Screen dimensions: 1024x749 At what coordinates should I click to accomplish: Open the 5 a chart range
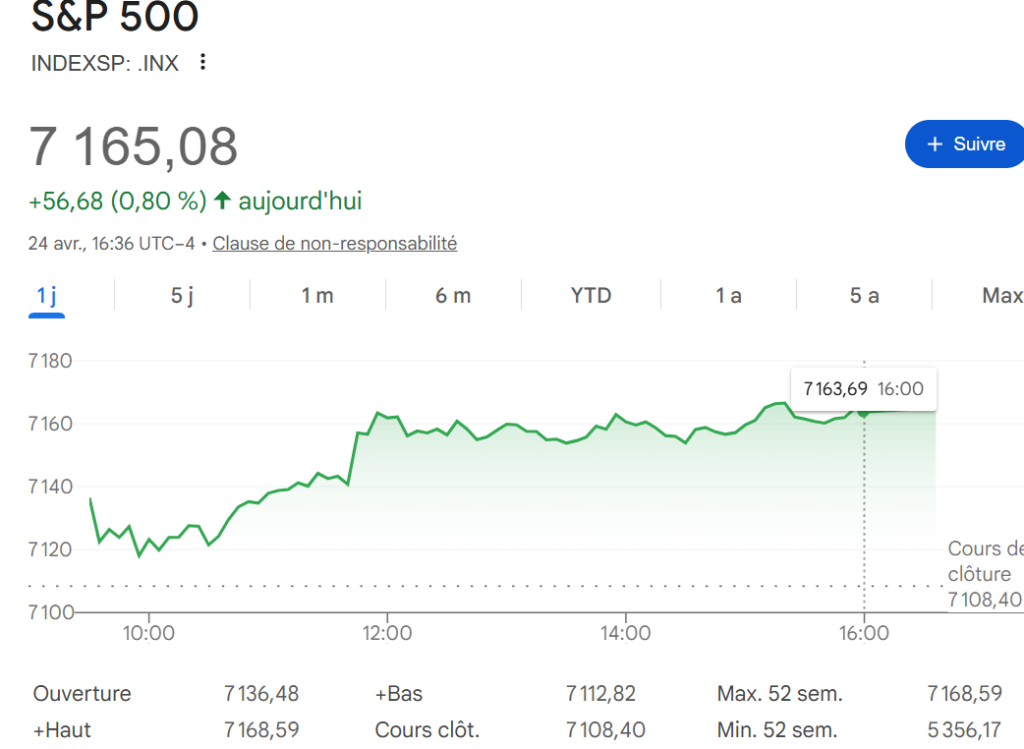tap(864, 296)
